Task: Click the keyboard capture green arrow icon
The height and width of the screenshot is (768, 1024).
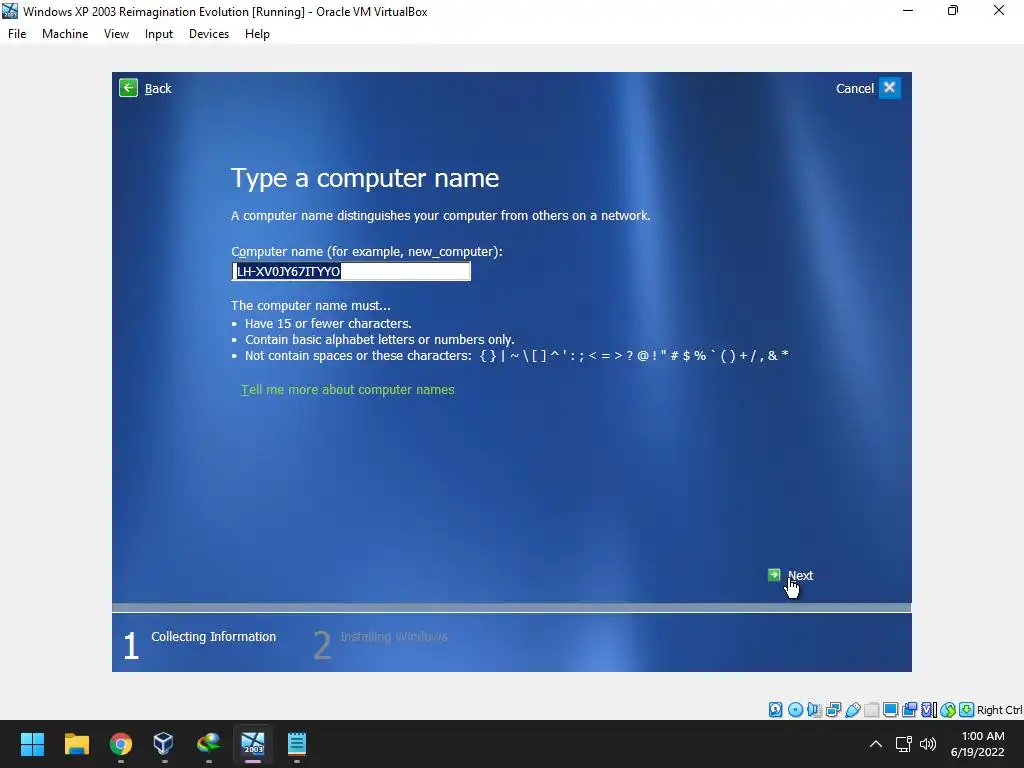Action: [x=967, y=710]
